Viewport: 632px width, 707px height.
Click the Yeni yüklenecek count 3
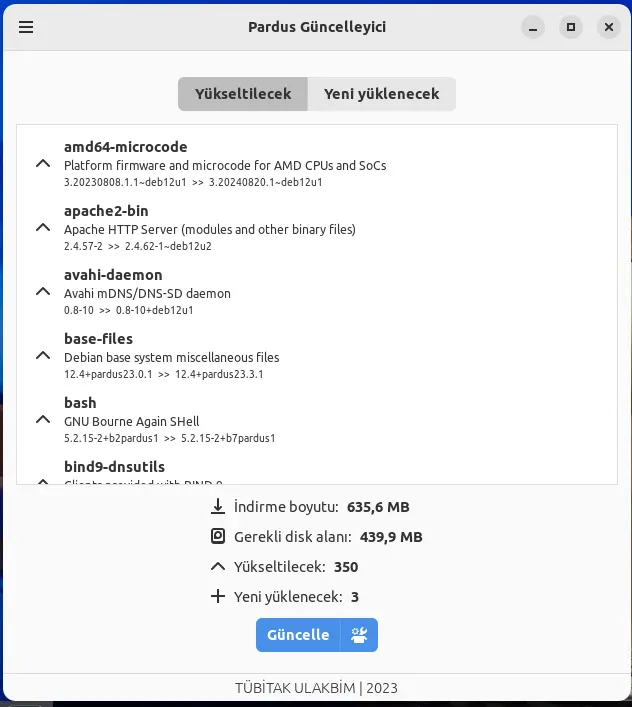pos(355,597)
